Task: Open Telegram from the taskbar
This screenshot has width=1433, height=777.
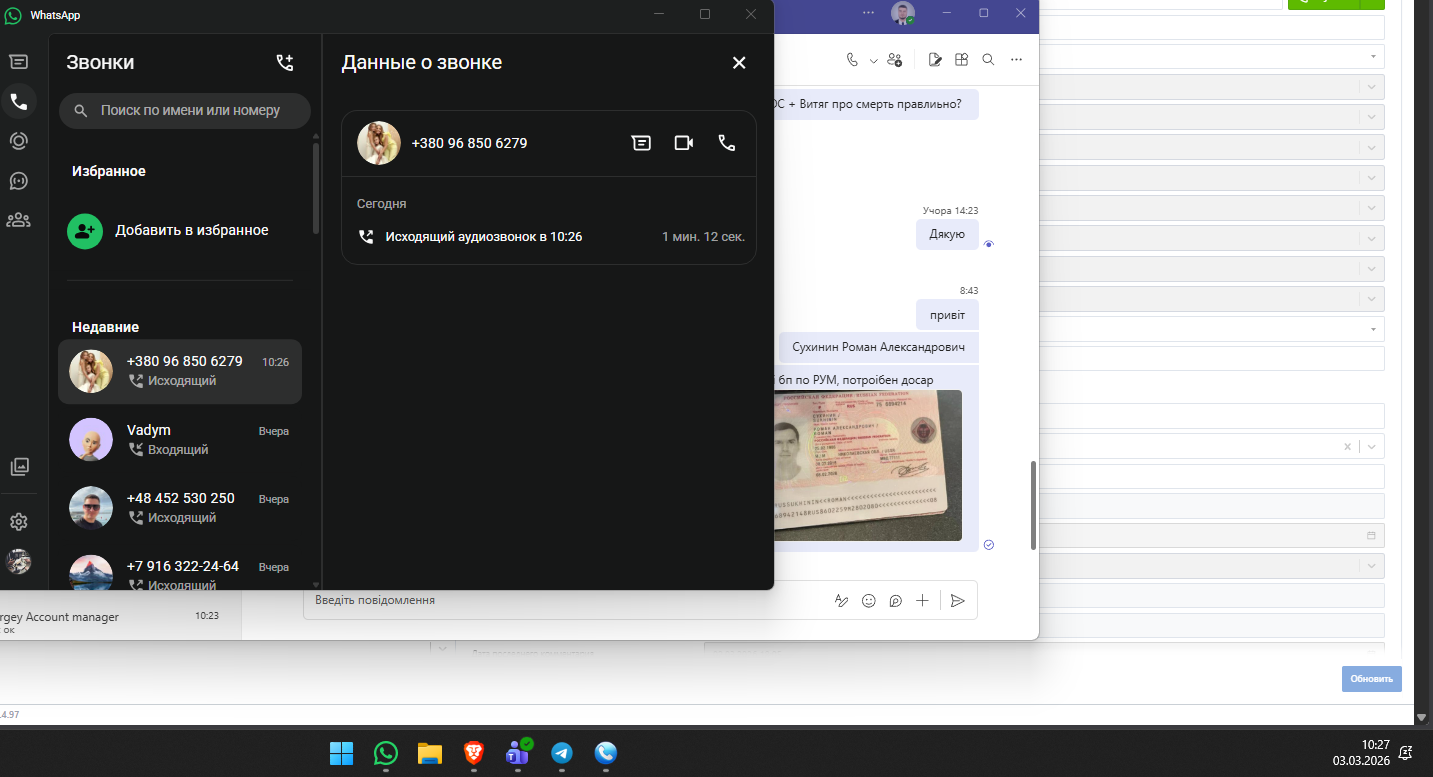Action: tap(562, 753)
